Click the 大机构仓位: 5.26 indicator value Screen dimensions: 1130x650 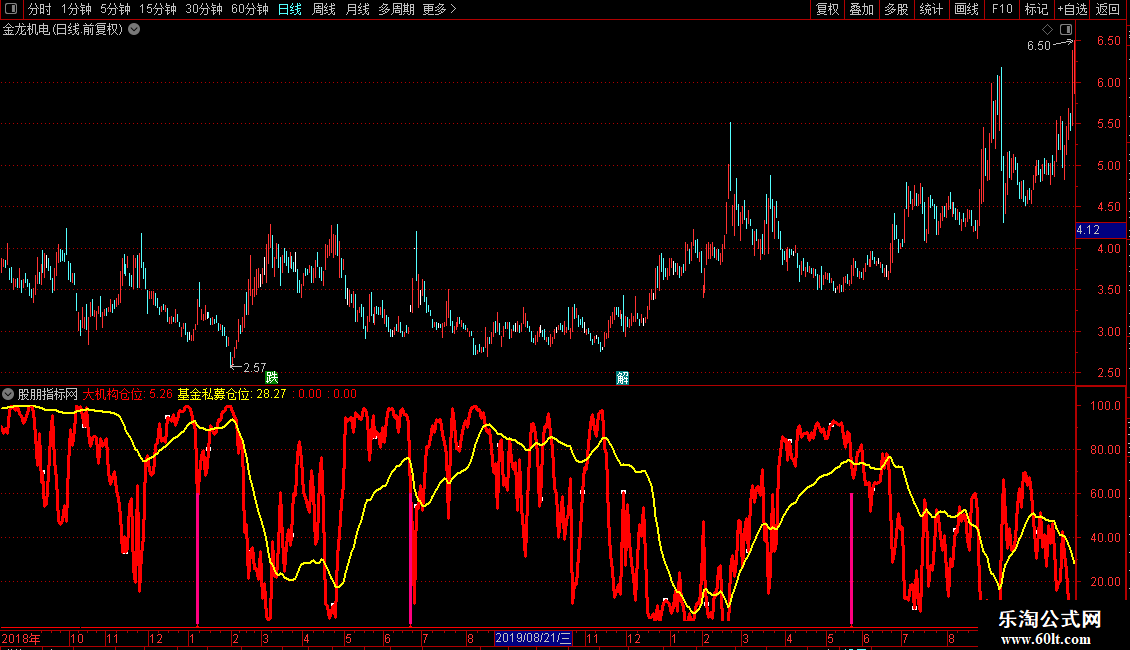click(x=128, y=394)
